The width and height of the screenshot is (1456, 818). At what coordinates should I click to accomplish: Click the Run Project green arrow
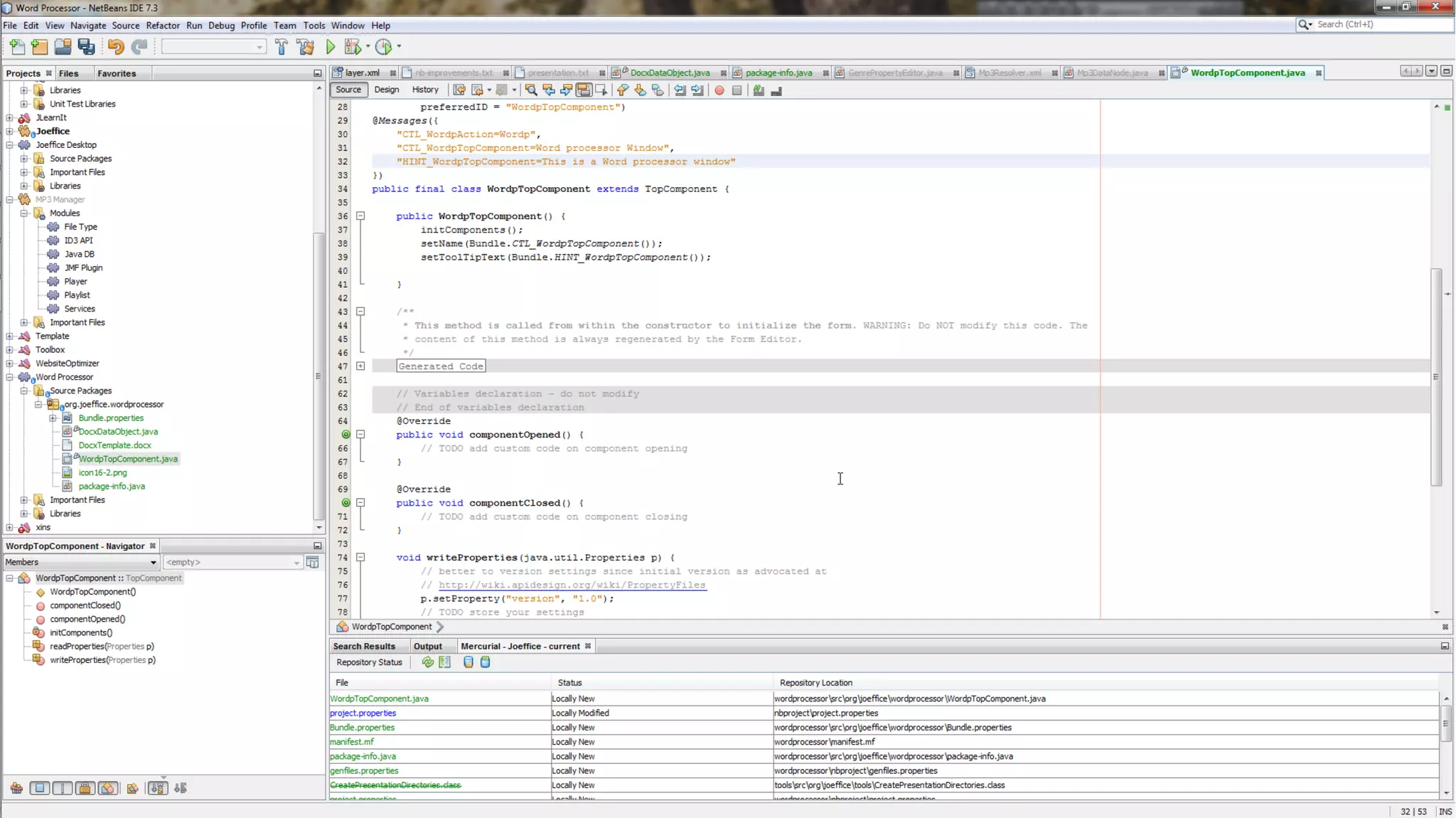pos(331,47)
